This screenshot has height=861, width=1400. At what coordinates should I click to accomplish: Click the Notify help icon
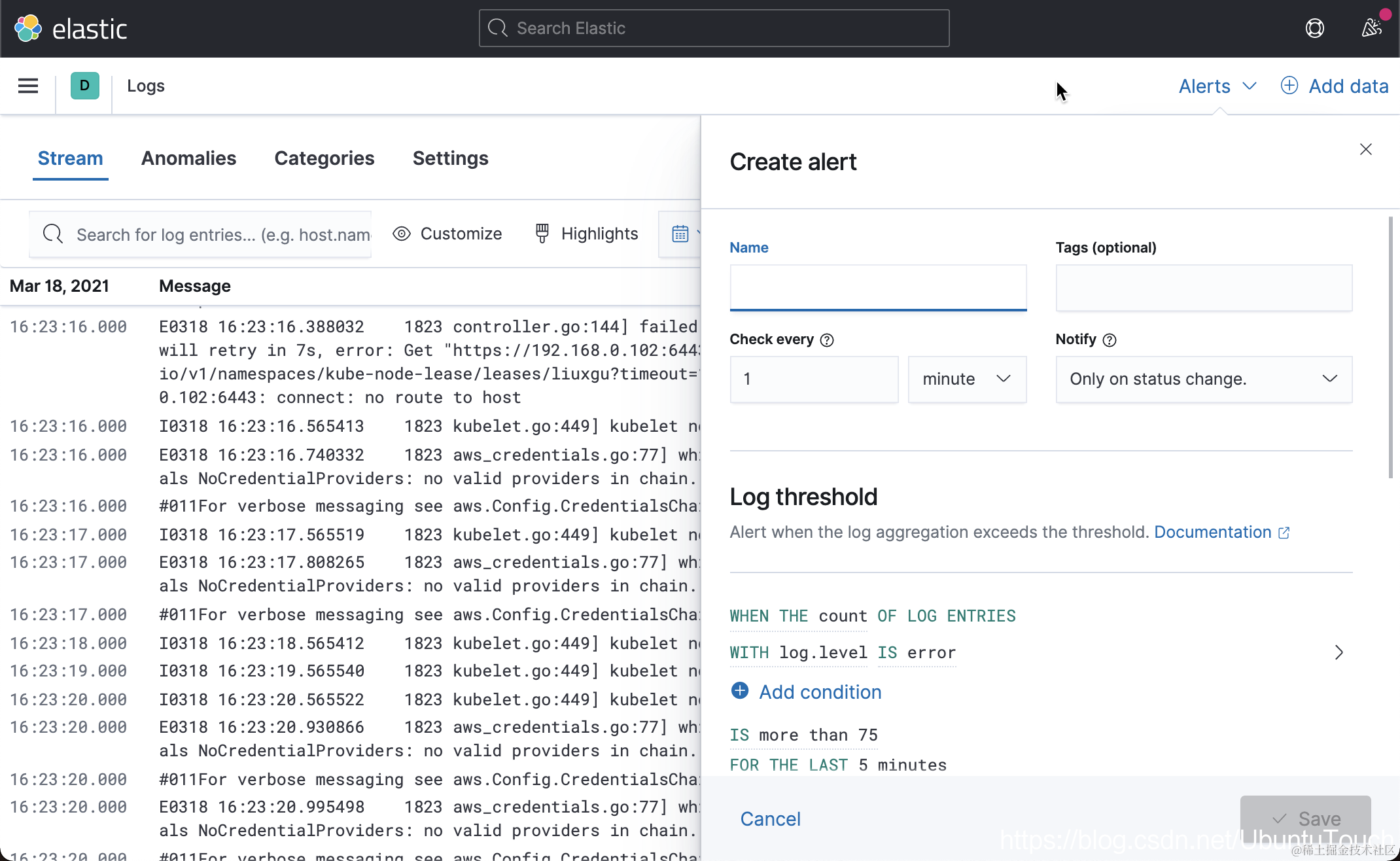pyautogui.click(x=1110, y=340)
